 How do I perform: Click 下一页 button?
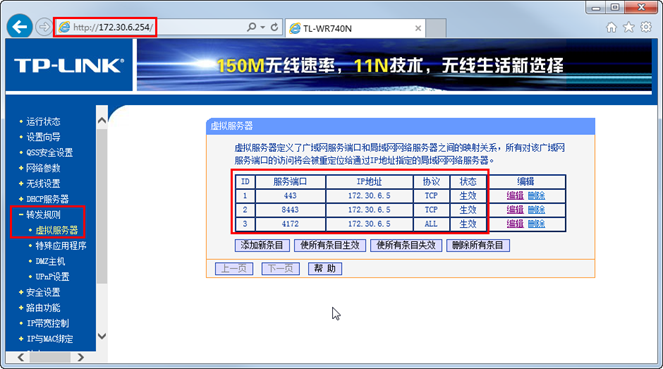[x=281, y=268]
